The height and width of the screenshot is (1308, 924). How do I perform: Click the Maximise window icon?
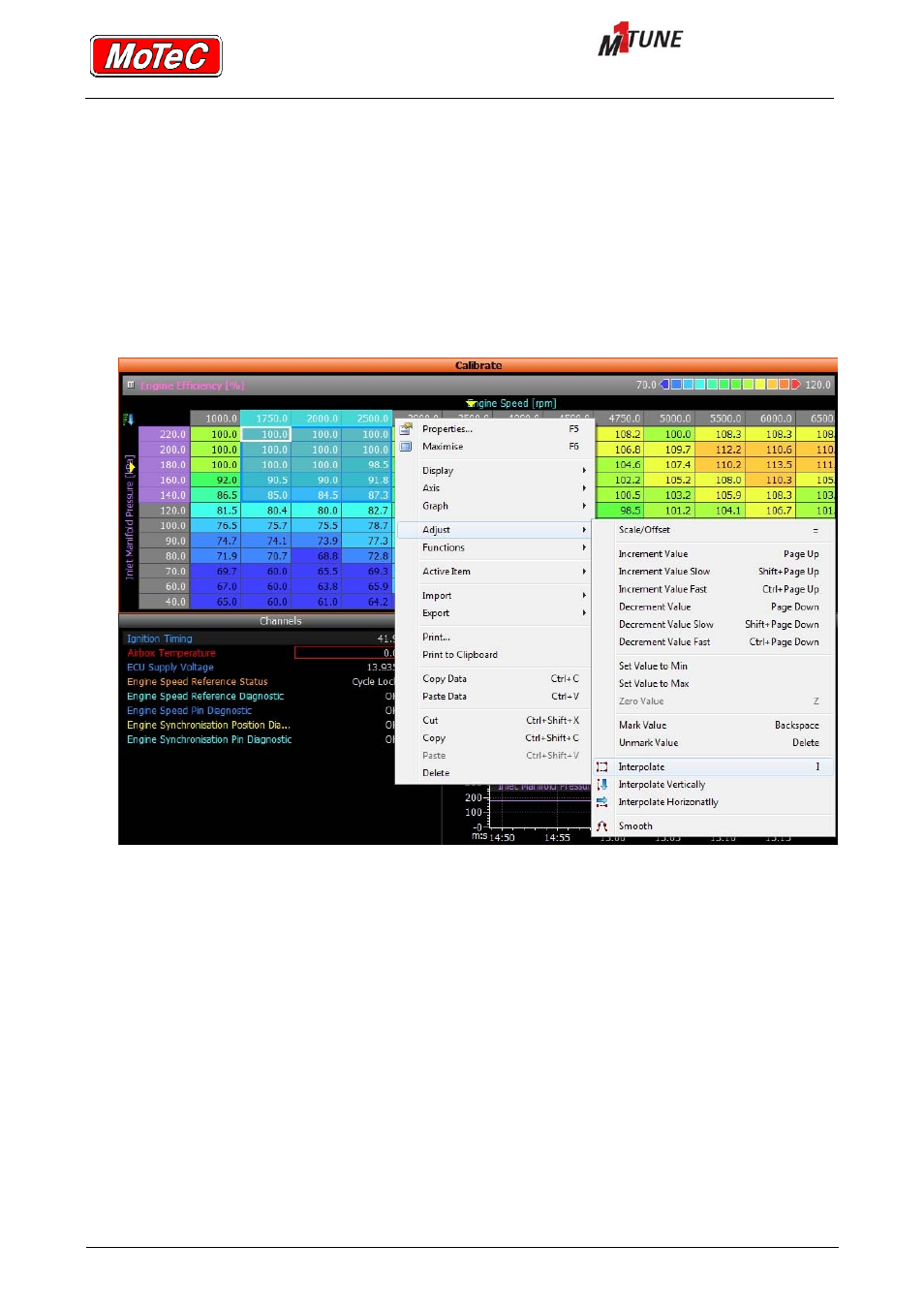pos(406,447)
